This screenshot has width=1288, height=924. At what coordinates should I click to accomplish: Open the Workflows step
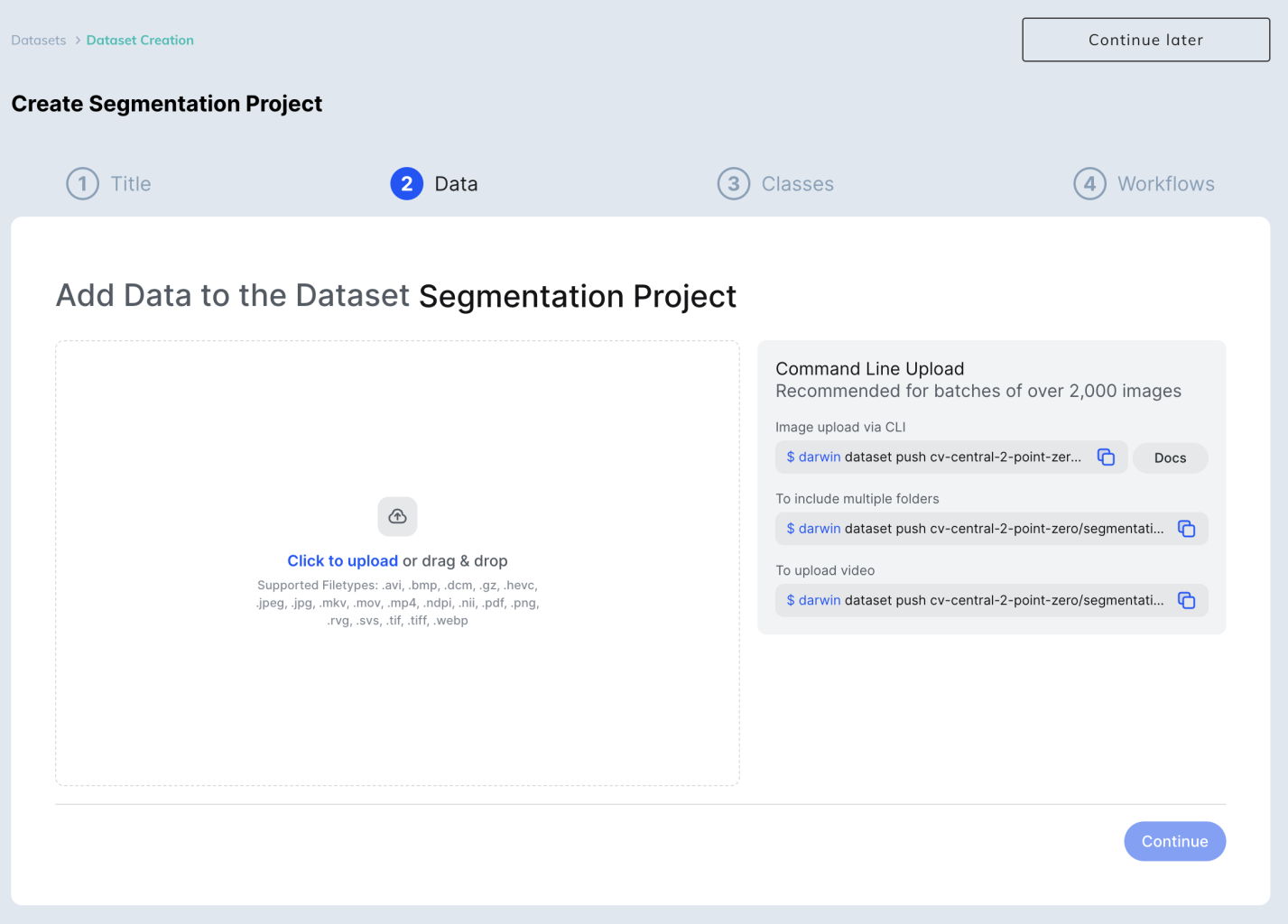(1165, 184)
